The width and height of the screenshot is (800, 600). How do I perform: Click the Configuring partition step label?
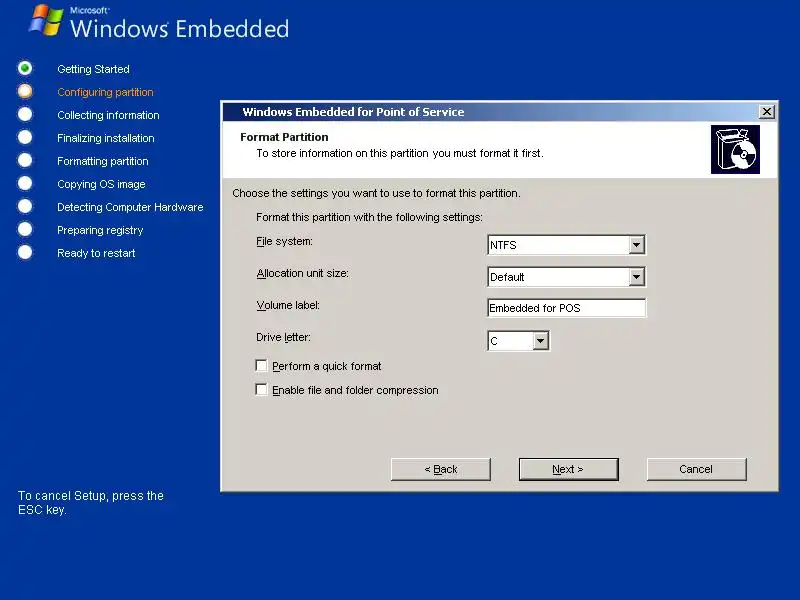105,92
